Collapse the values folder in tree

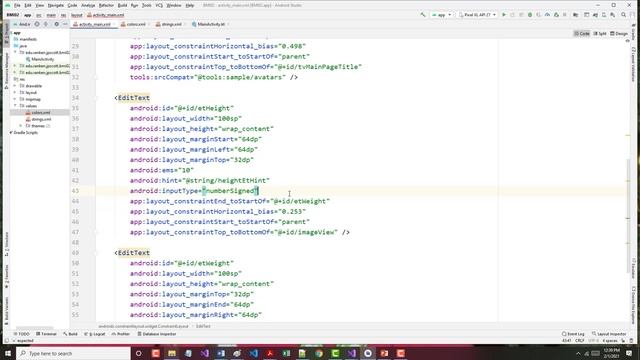pos(16,106)
